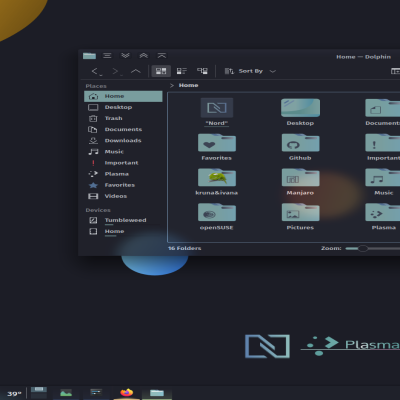Select Important in the Places panel
The image size is (400, 400).
click(x=123, y=163)
